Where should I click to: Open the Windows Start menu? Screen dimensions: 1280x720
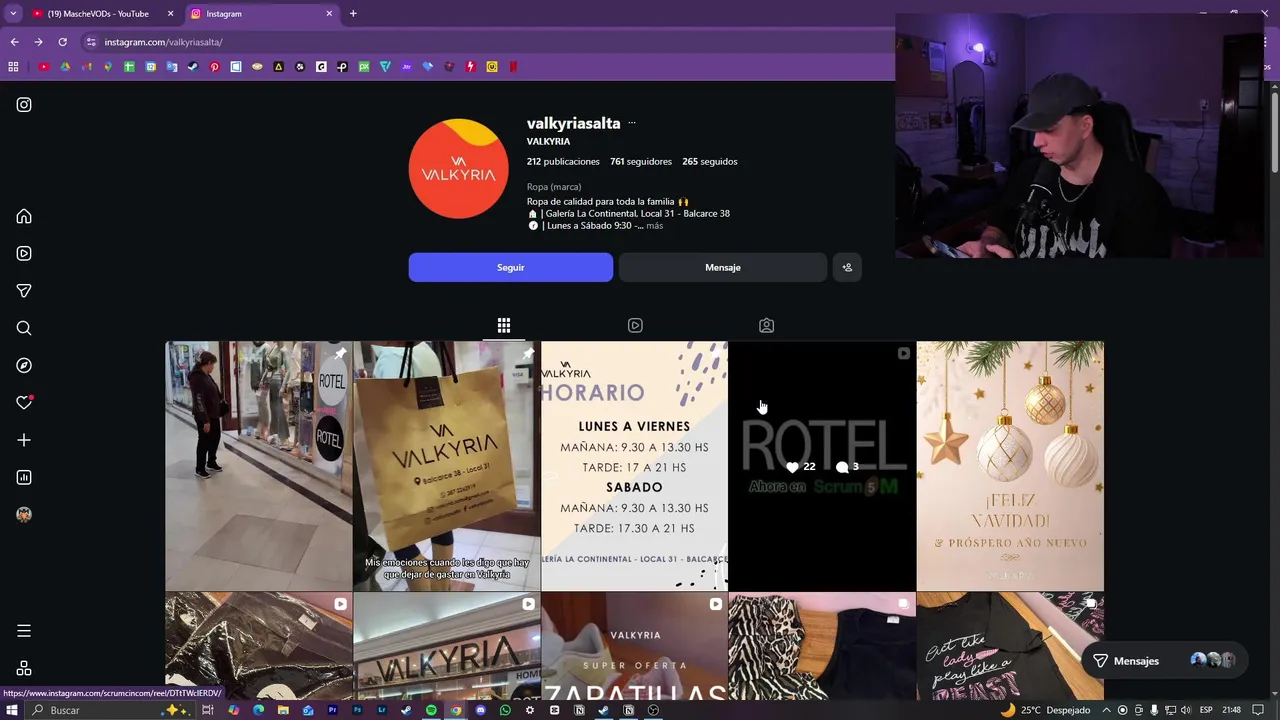tap(13, 710)
